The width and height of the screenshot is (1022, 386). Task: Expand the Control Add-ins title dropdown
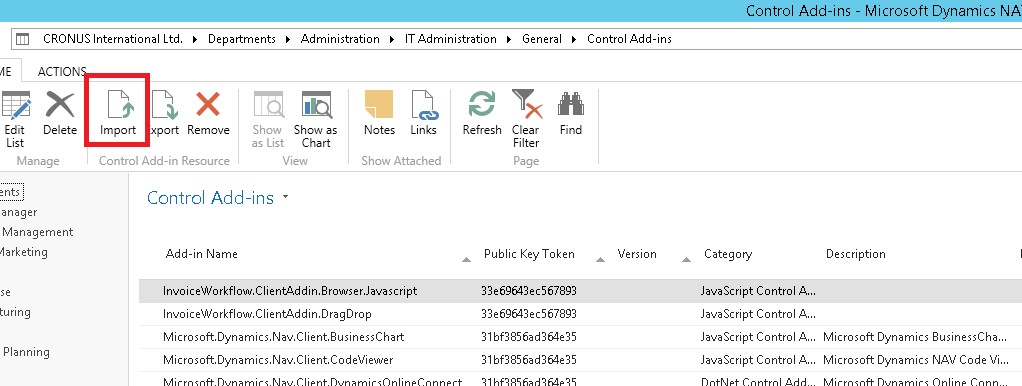285,198
